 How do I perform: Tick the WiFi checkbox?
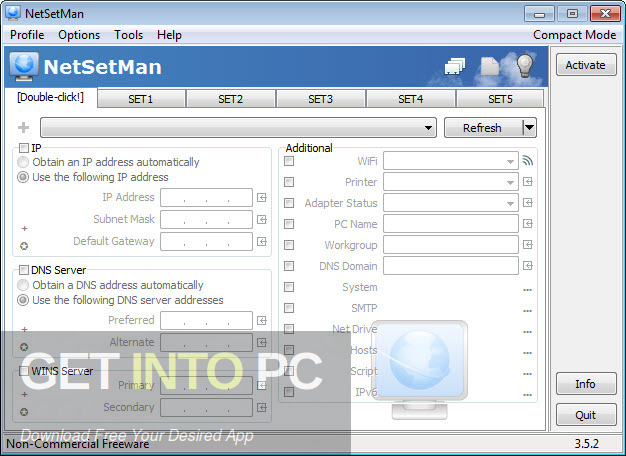(x=289, y=161)
